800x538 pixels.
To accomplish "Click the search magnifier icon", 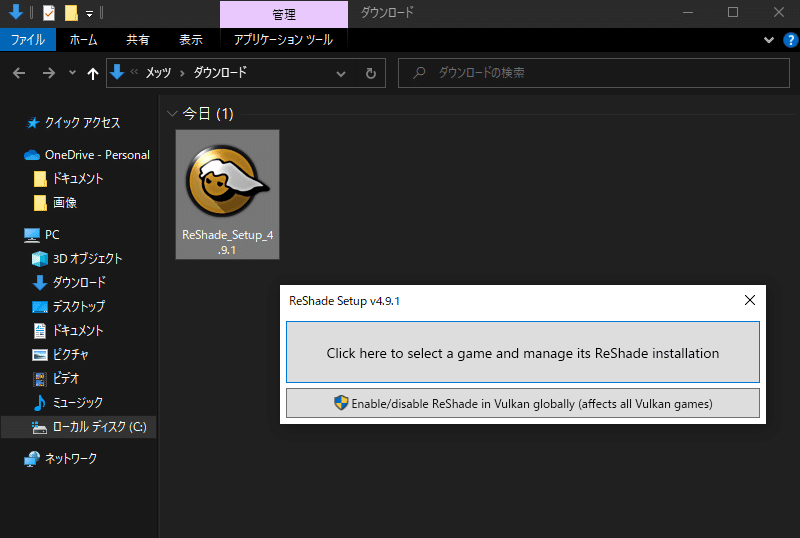I will (x=419, y=73).
